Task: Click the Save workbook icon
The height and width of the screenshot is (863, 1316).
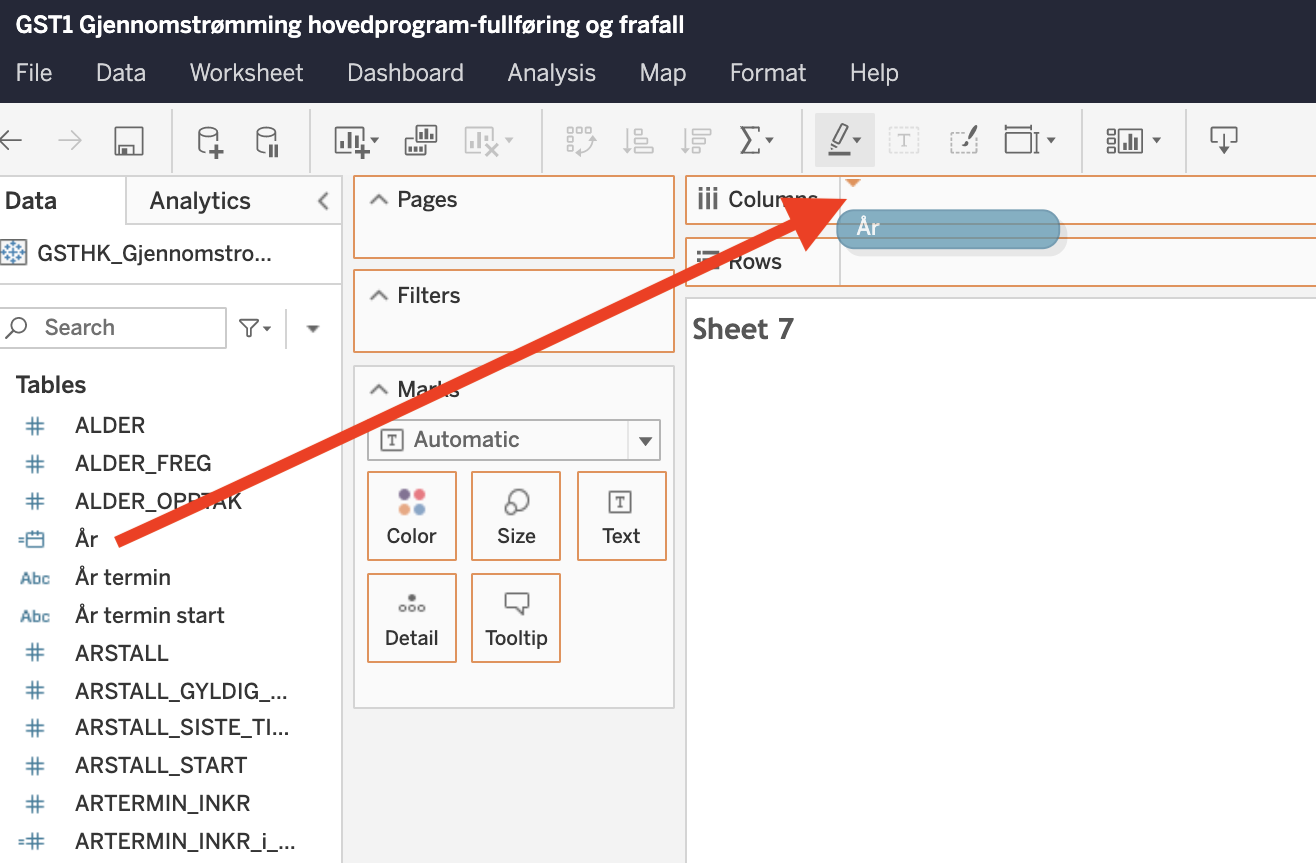Action: tap(129, 141)
